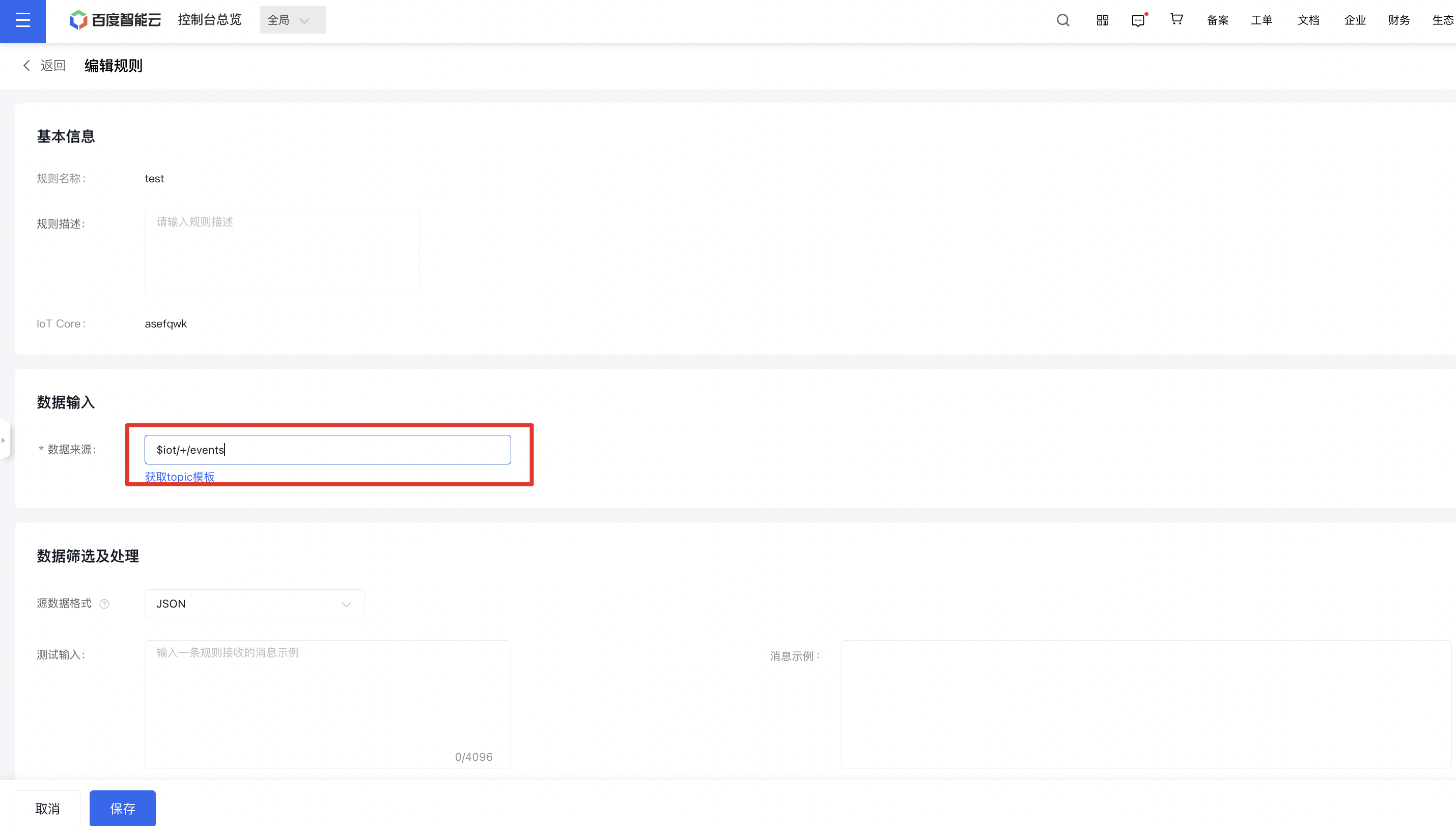Click the 获取topic模板 link
1456x826 pixels.
tap(180, 477)
